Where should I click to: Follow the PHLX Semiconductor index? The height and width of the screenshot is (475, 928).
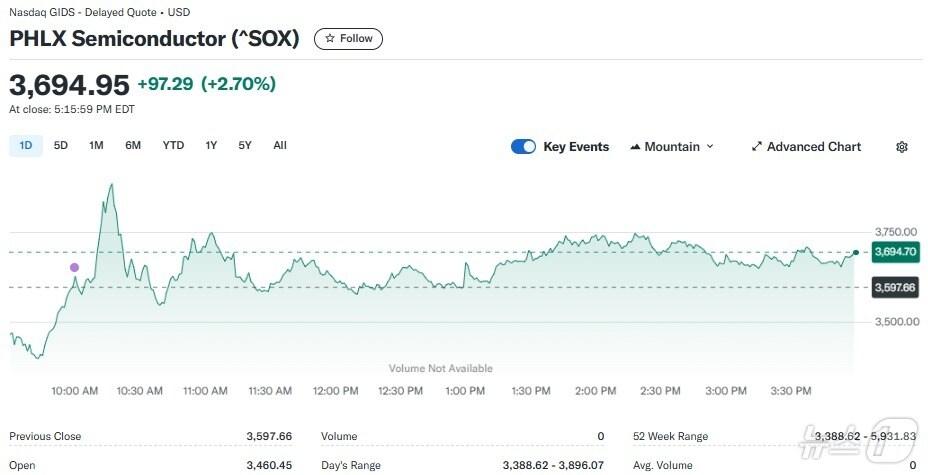348,39
